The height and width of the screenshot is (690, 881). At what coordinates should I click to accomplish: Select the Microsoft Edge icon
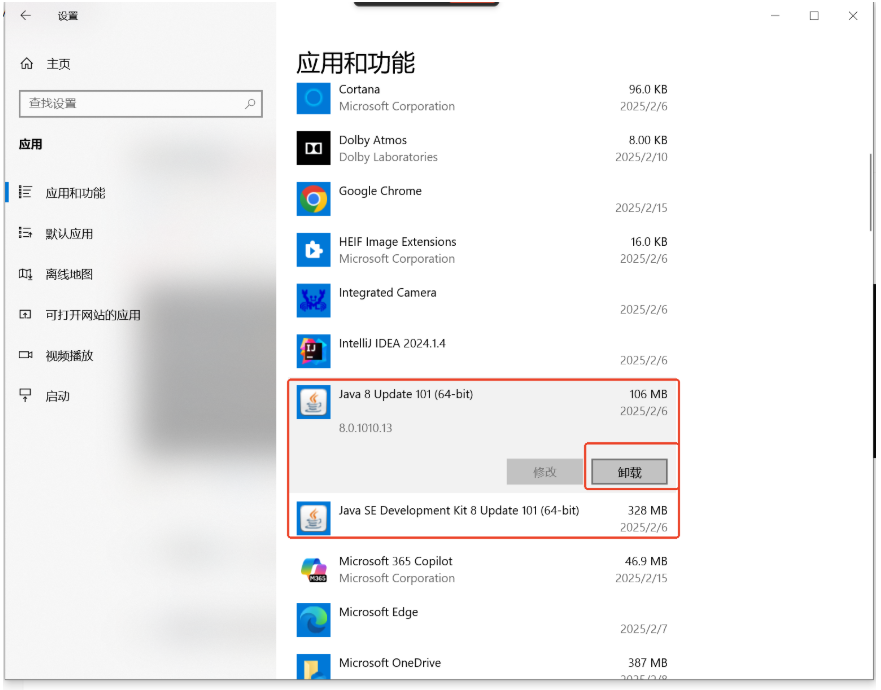point(314,620)
